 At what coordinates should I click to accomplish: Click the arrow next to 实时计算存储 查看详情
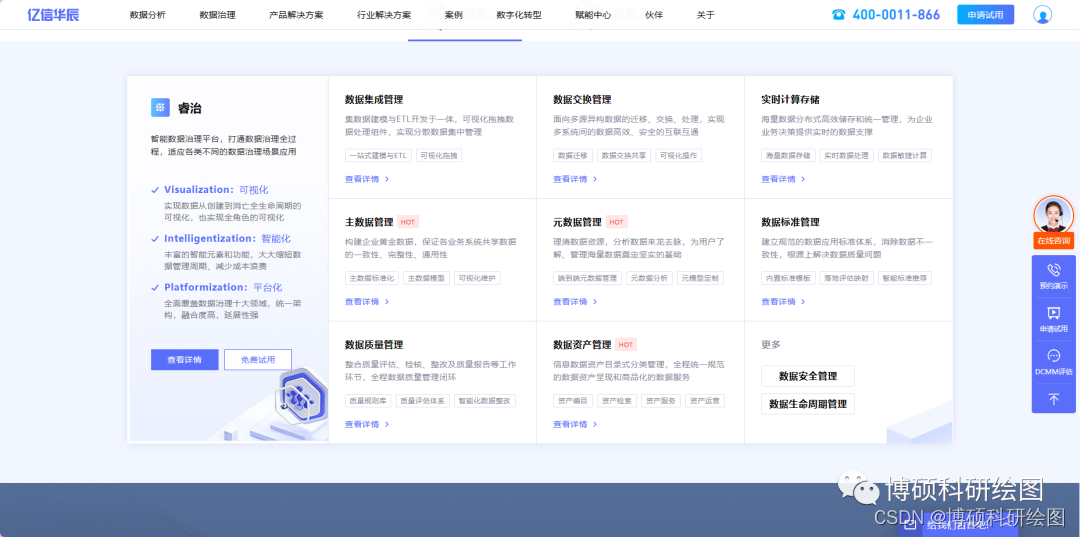coord(803,179)
